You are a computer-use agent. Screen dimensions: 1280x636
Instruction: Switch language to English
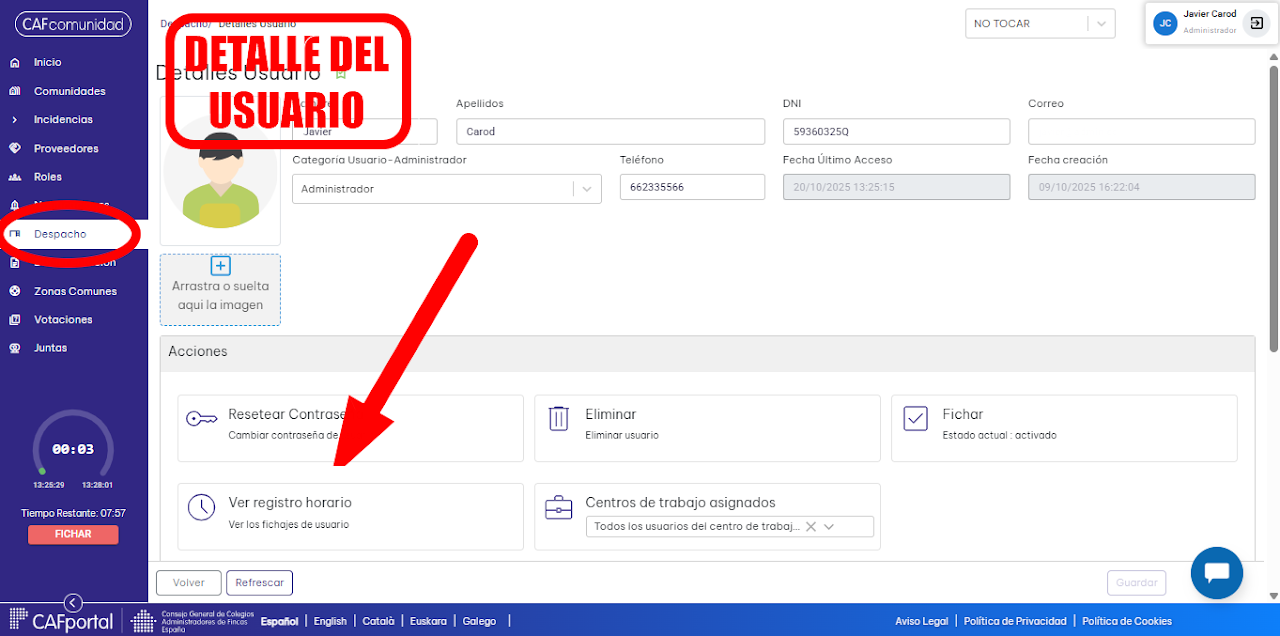[x=330, y=621]
